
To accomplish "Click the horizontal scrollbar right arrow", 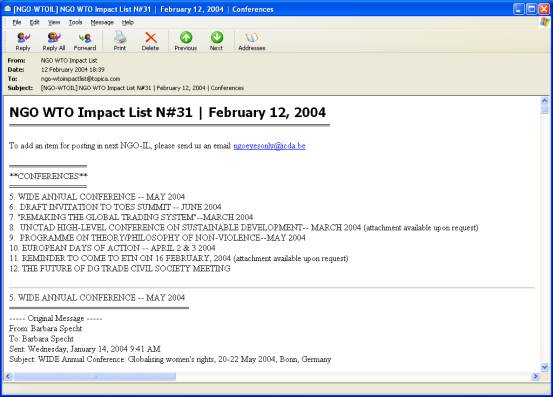I will [x=536, y=376].
